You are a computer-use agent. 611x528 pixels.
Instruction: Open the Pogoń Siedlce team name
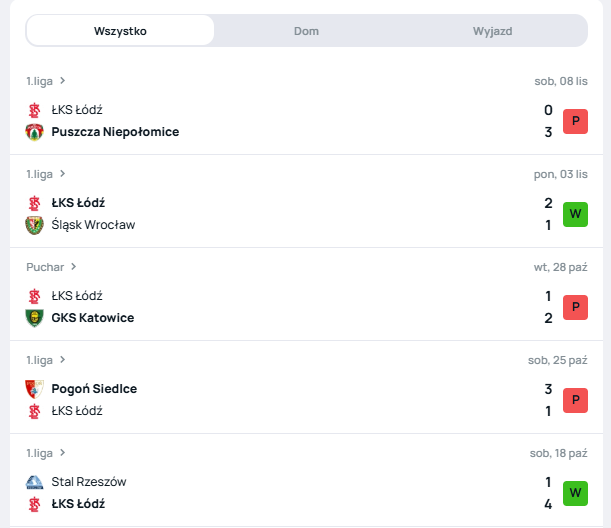click(94, 389)
